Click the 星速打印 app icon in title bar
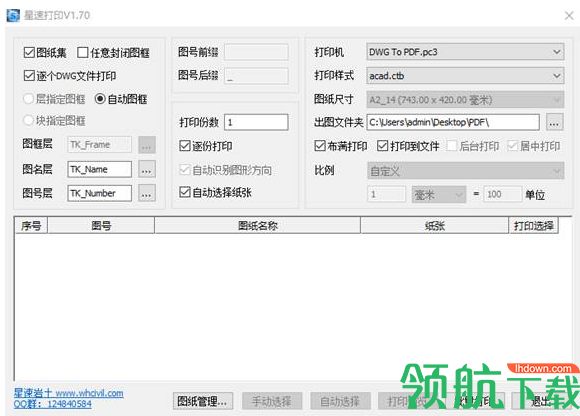The image size is (580, 416). coord(13,15)
